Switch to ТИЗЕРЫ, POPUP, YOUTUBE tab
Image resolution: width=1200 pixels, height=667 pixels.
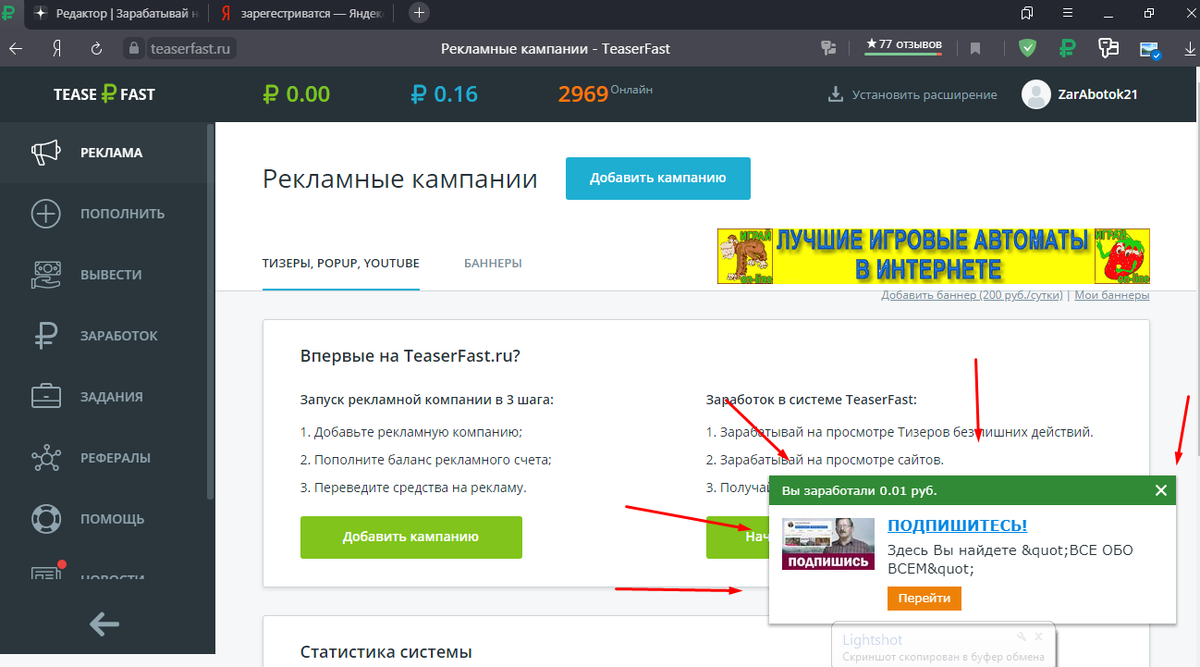[341, 263]
